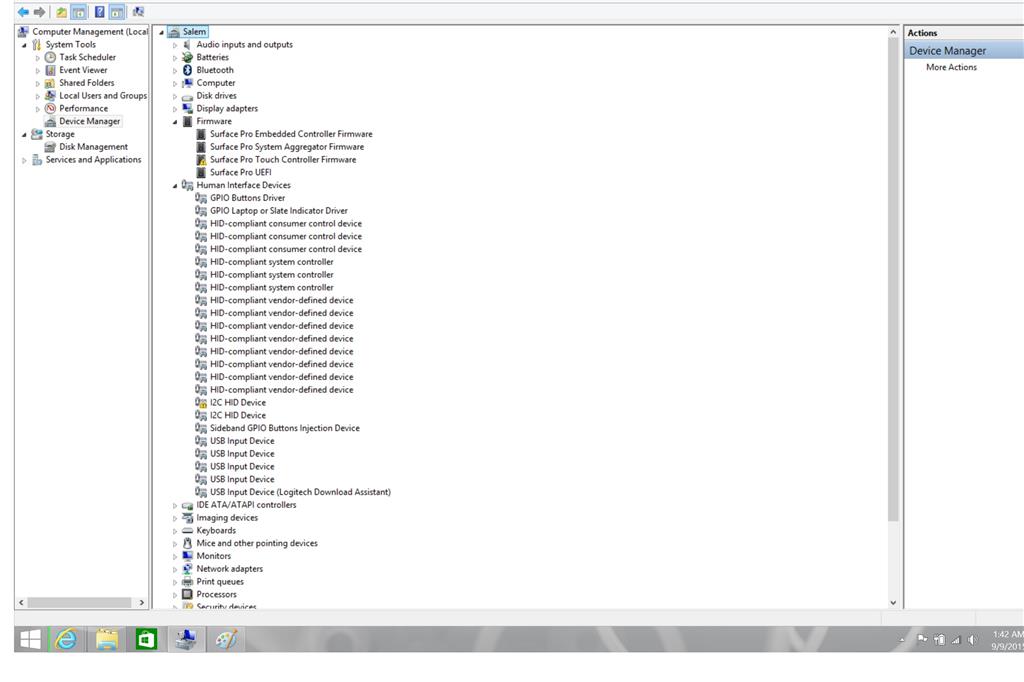
Task: Expand the Batteries category
Action: (x=175, y=58)
